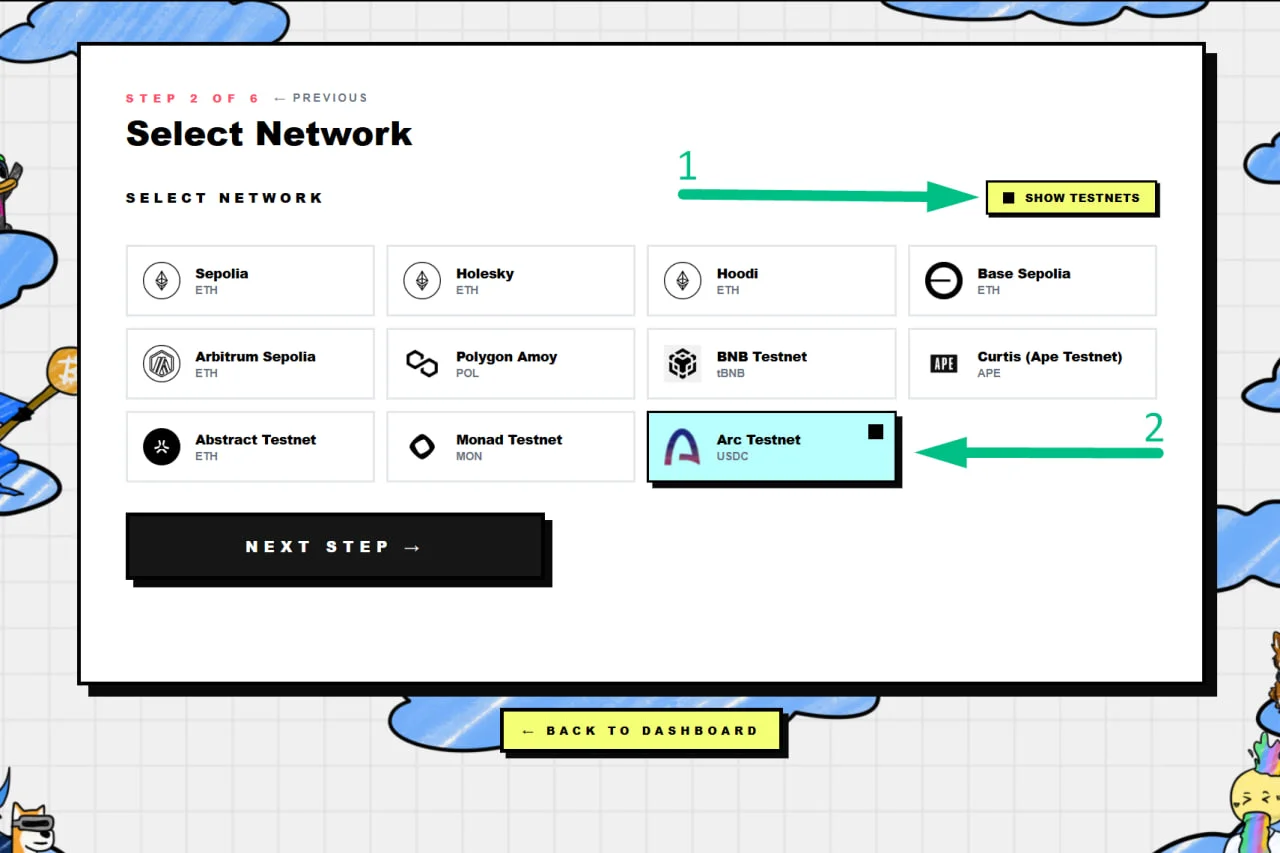Pick Polygon Amoy network name
1280x853 pixels.
click(x=507, y=356)
